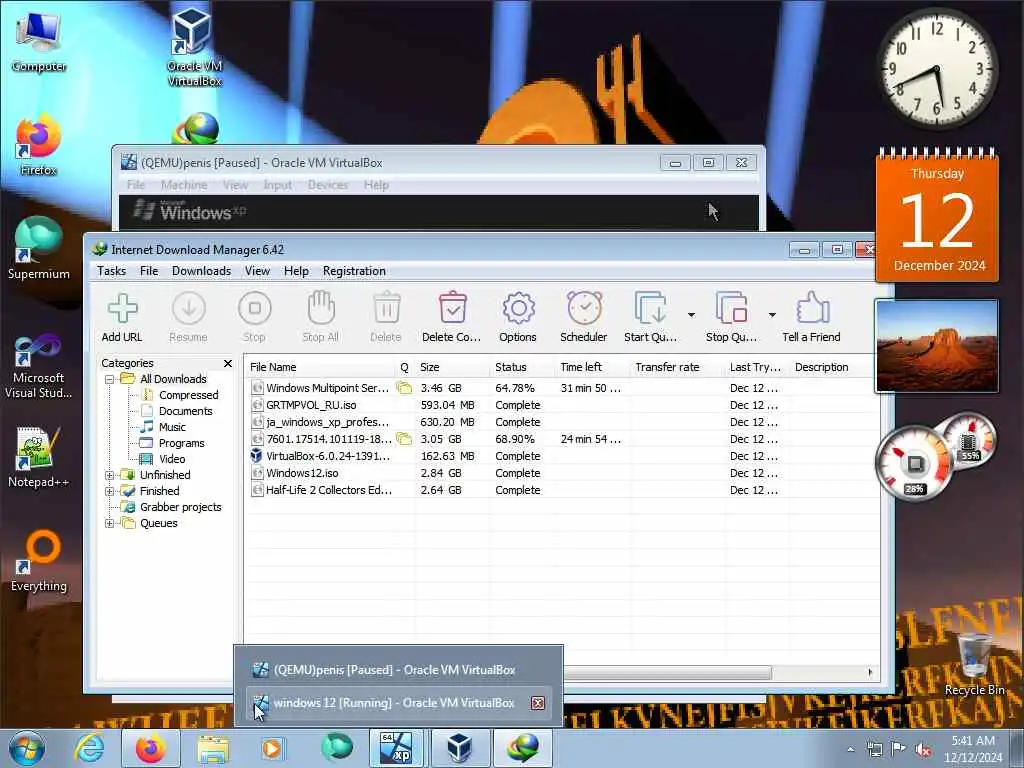1024x768 pixels.
Task: Click the Delete Completed toolbar icon
Action: (452, 317)
